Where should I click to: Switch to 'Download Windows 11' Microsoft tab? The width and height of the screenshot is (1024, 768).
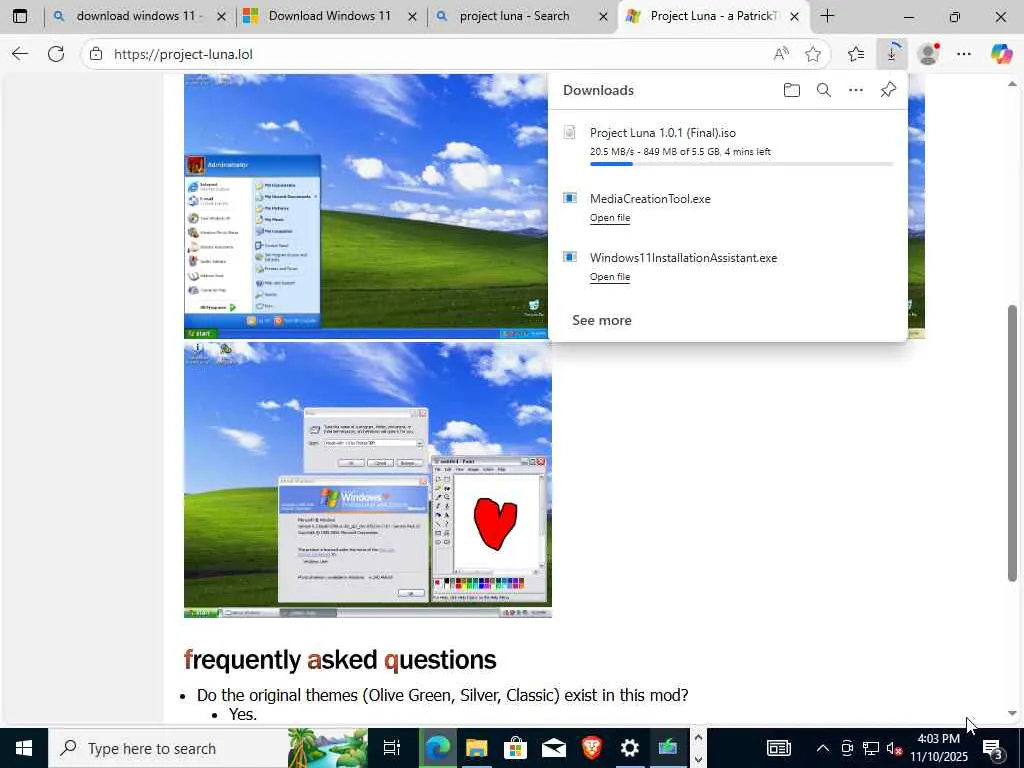330,16
